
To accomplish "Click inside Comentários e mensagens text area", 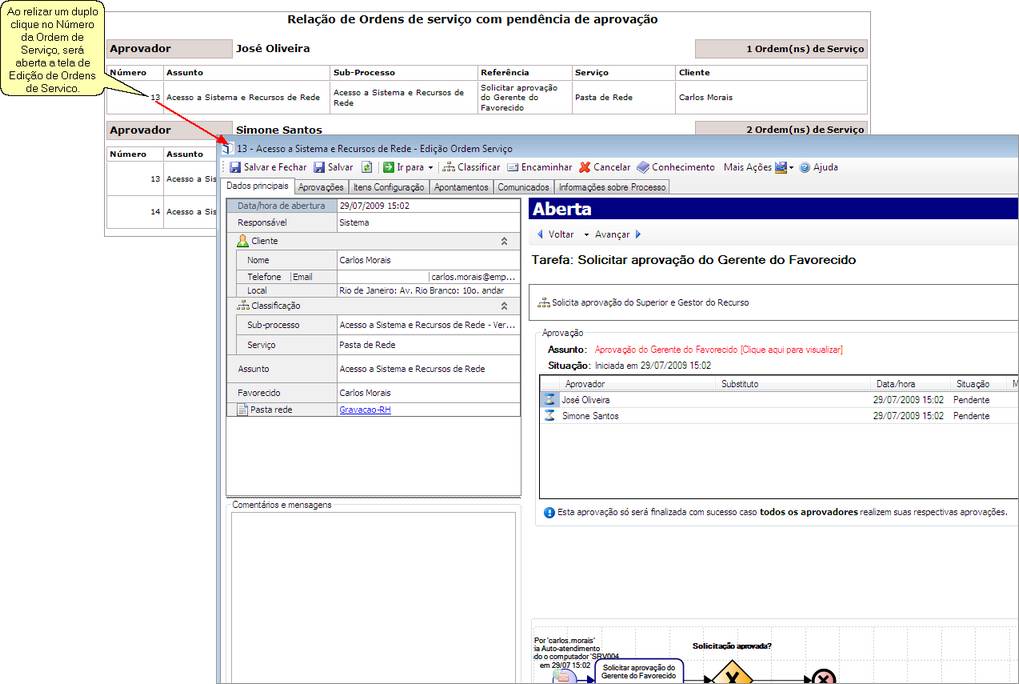I will pyautogui.click(x=372, y=590).
